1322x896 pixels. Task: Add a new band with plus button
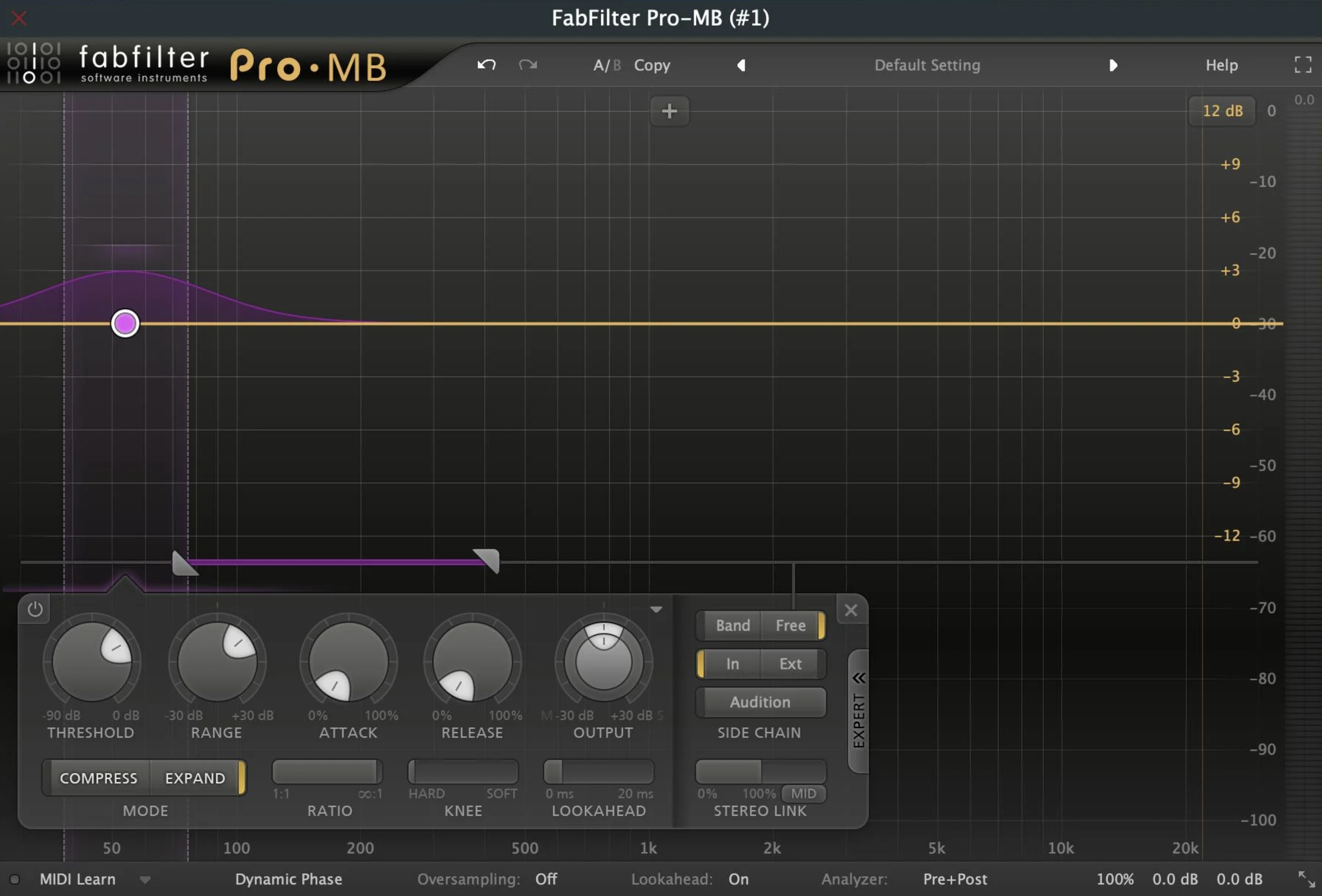click(669, 110)
